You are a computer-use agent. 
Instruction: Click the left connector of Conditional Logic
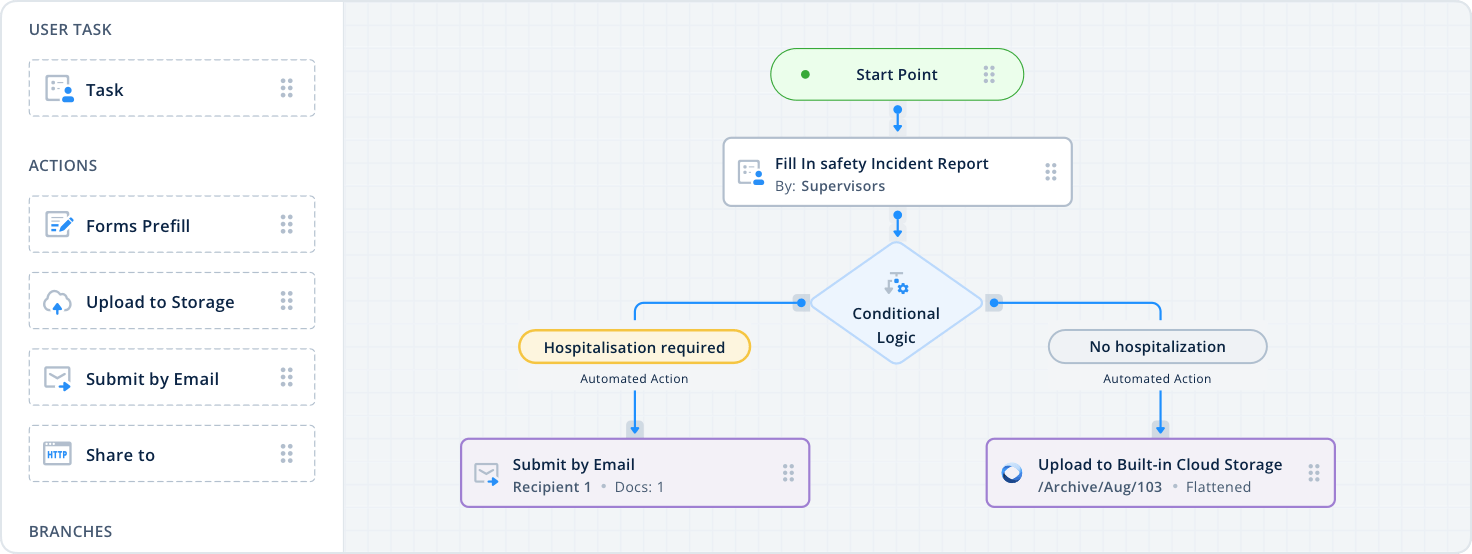click(800, 302)
